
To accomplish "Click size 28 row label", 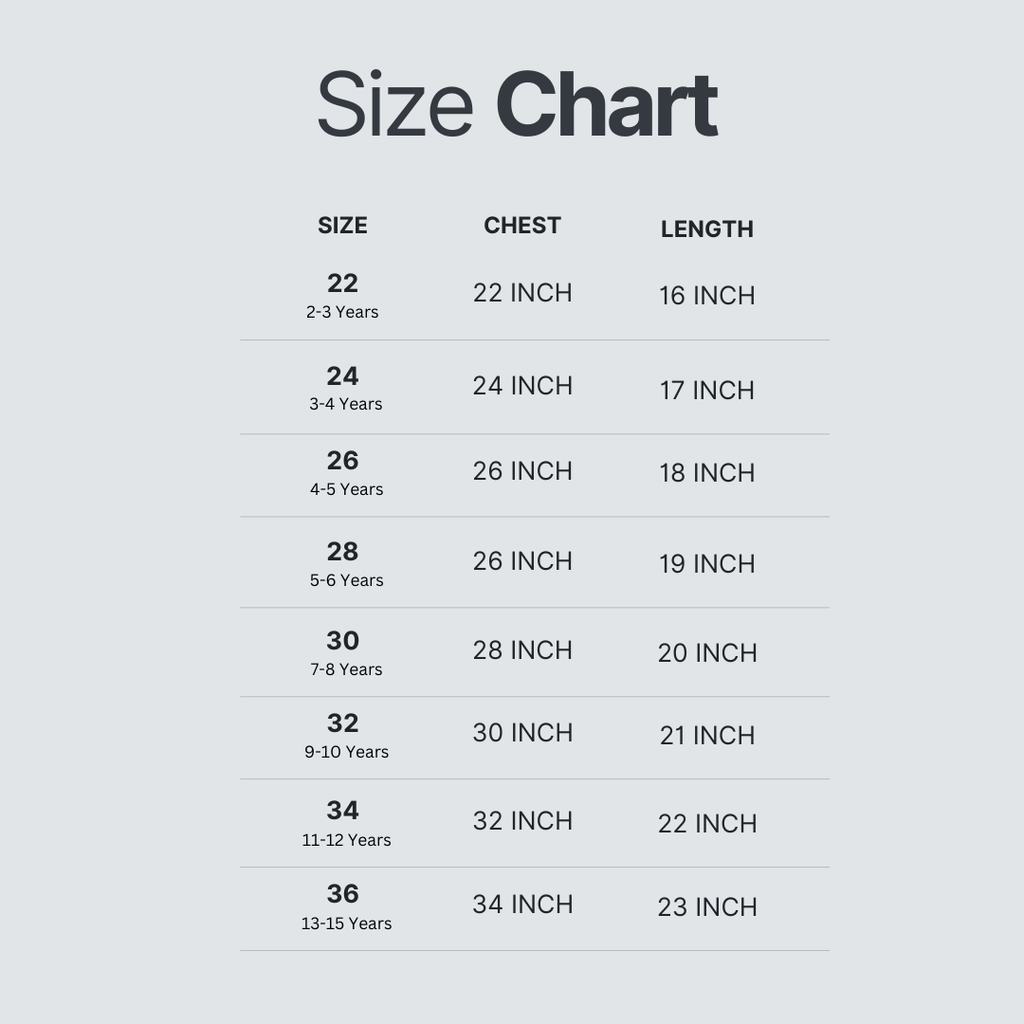I will [342, 552].
